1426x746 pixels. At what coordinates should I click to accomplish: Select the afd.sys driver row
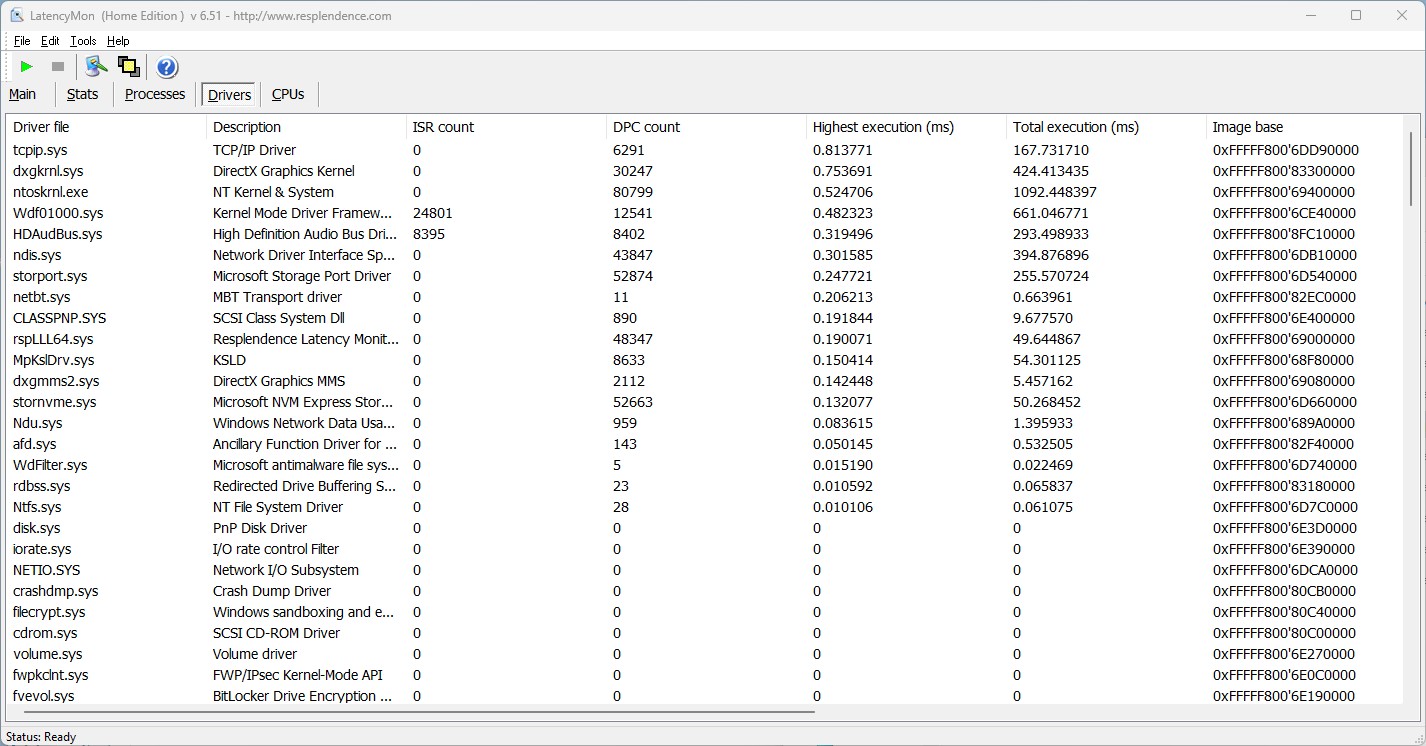point(705,444)
